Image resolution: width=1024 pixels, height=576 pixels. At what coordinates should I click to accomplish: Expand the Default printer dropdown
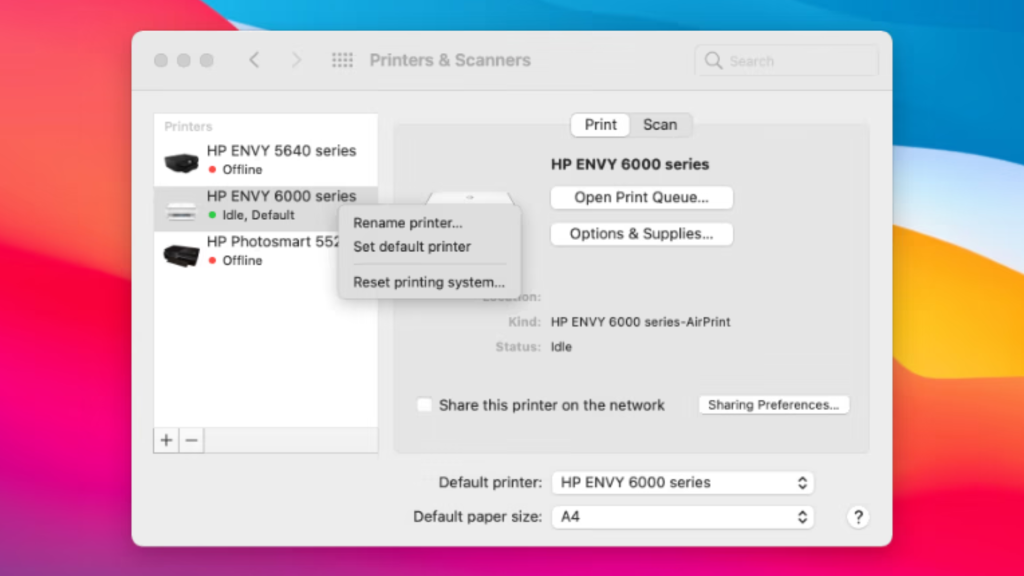pyautogui.click(x=683, y=482)
